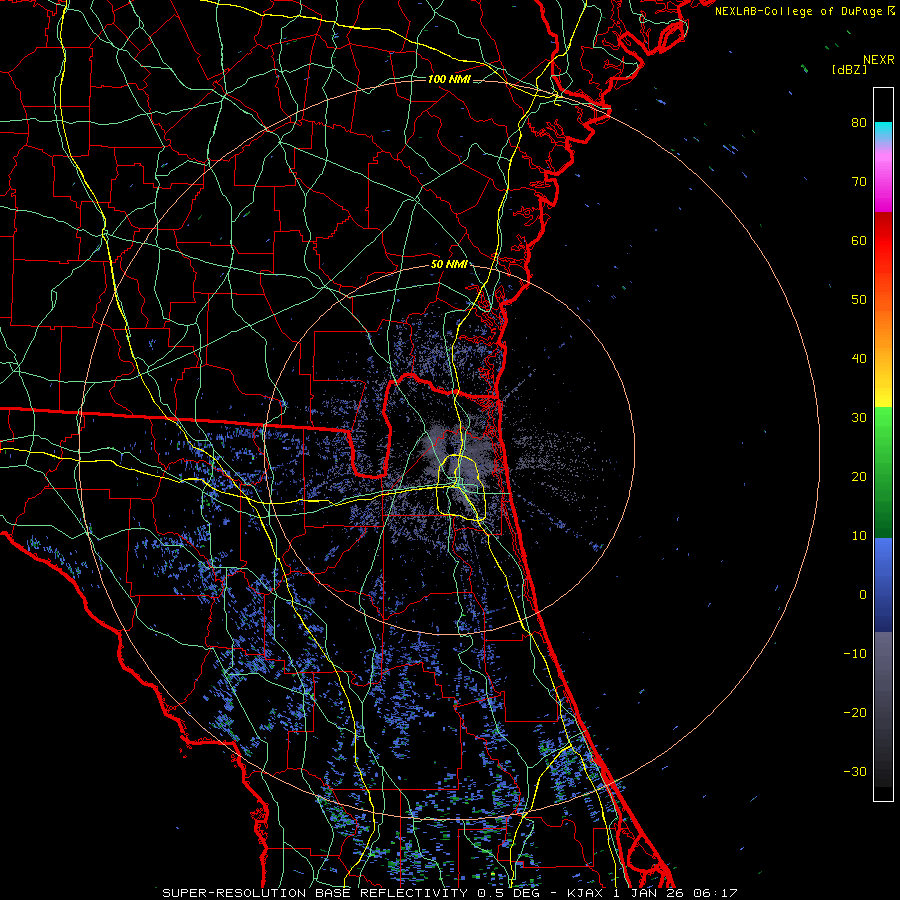Click the -20 value on the dBZ scale

[x=855, y=712]
